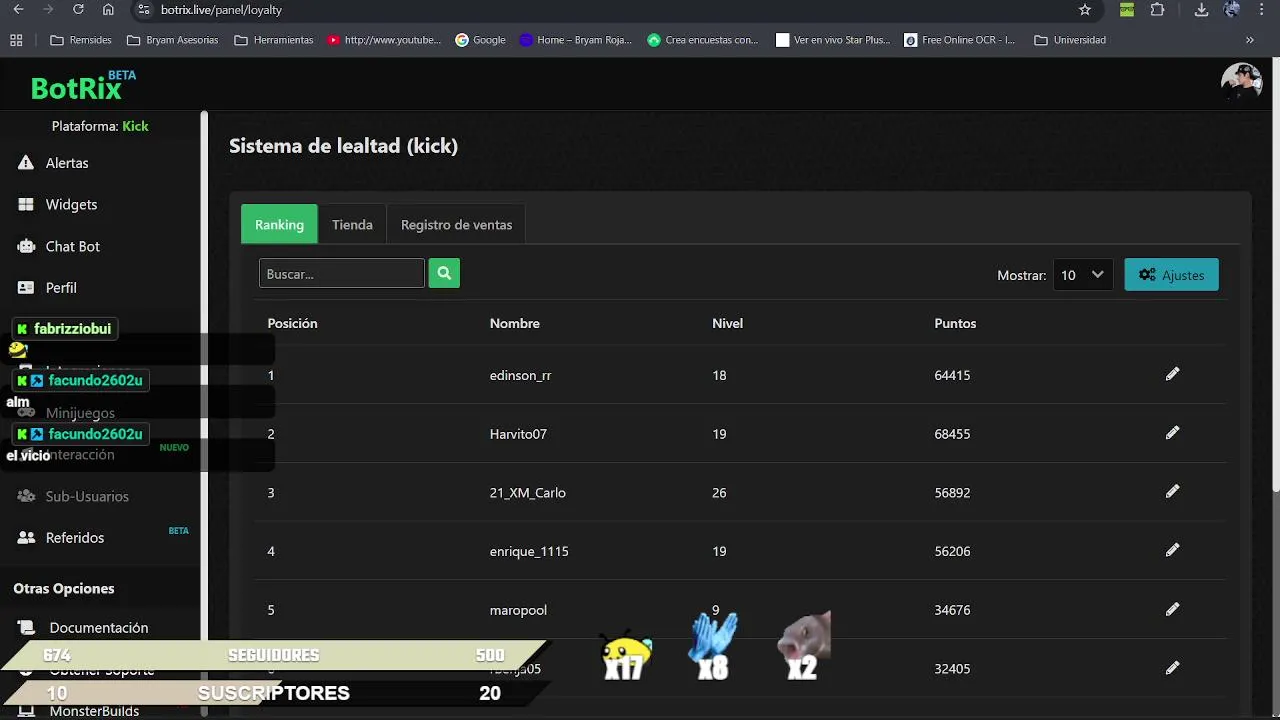
Task: Click the Posición column header
Action: click(x=292, y=323)
